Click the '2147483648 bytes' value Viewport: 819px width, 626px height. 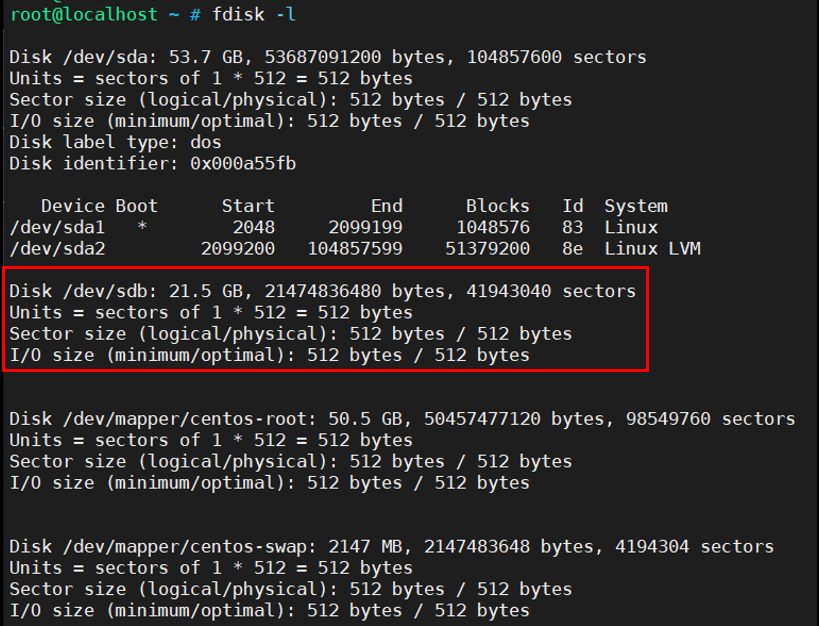pyautogui.click(x=509, y=547)
